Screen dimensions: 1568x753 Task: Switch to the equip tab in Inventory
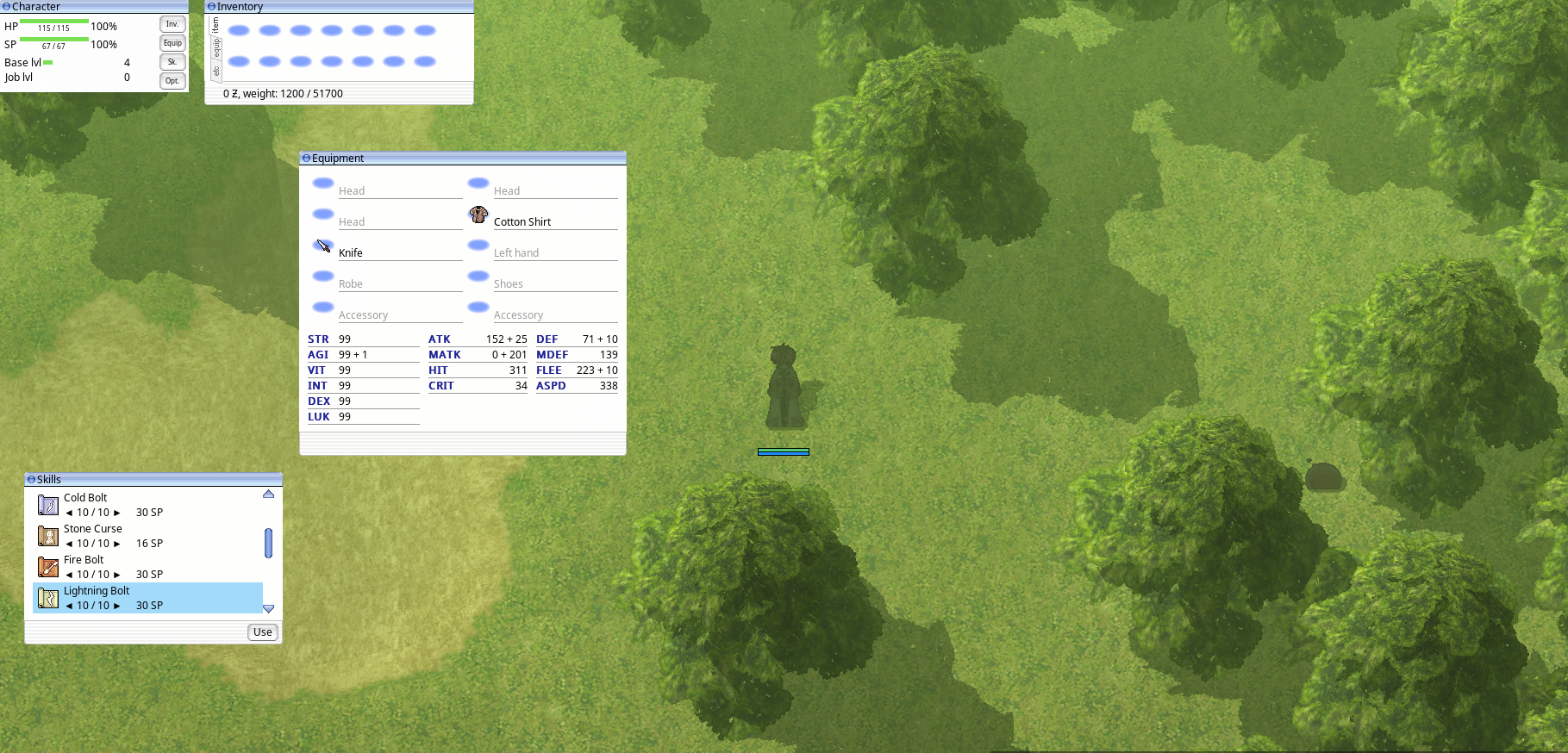[x=216, y=48]
